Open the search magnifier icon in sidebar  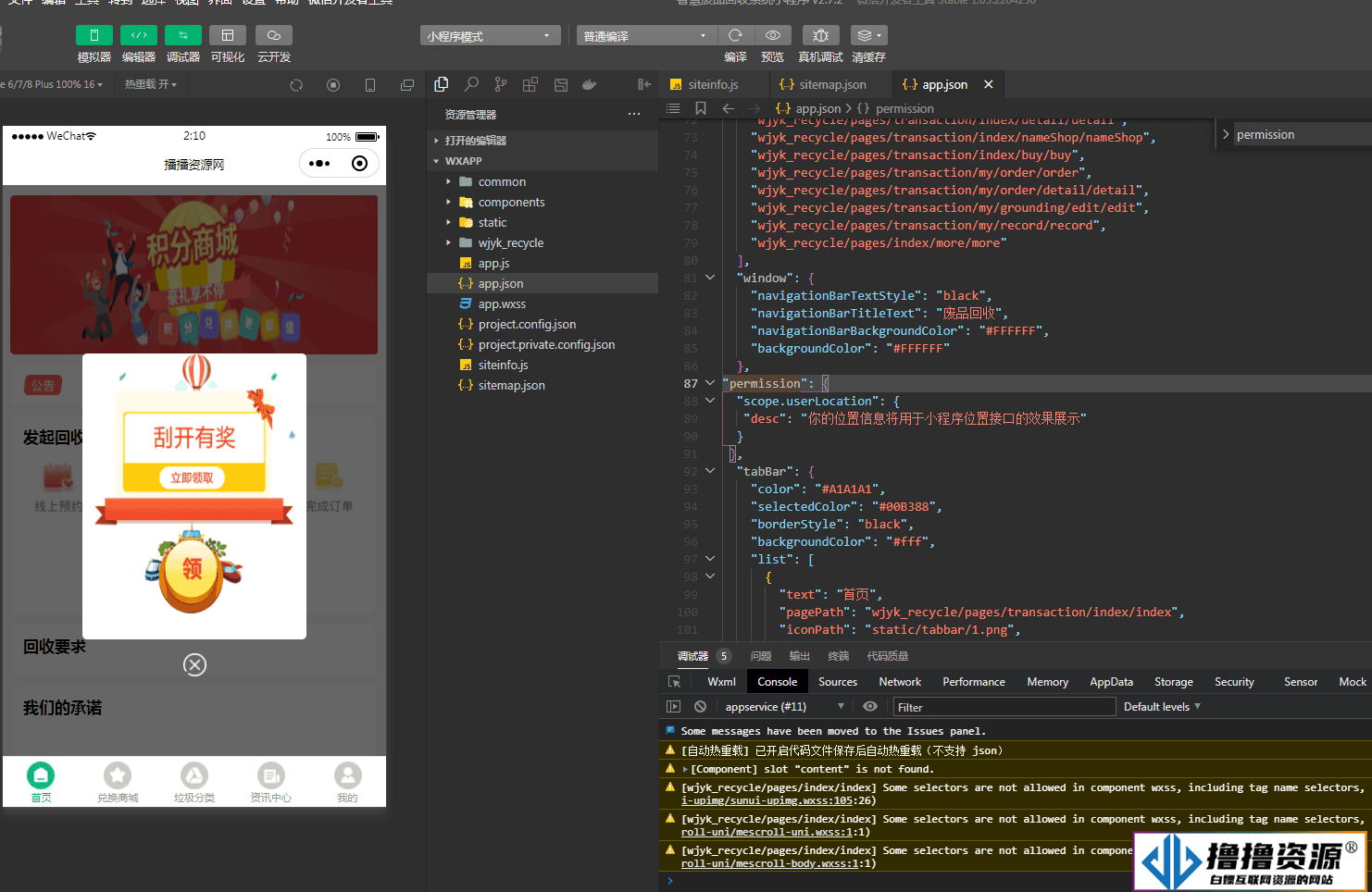471,84
